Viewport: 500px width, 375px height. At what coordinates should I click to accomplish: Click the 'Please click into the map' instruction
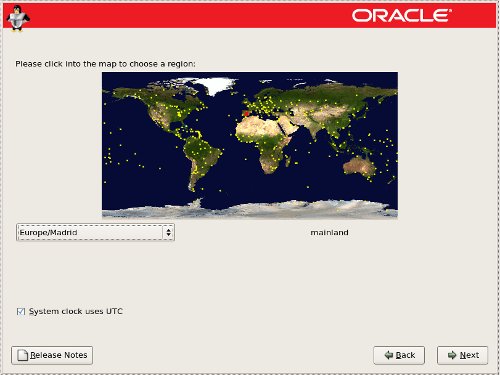[x=105, y=64]
